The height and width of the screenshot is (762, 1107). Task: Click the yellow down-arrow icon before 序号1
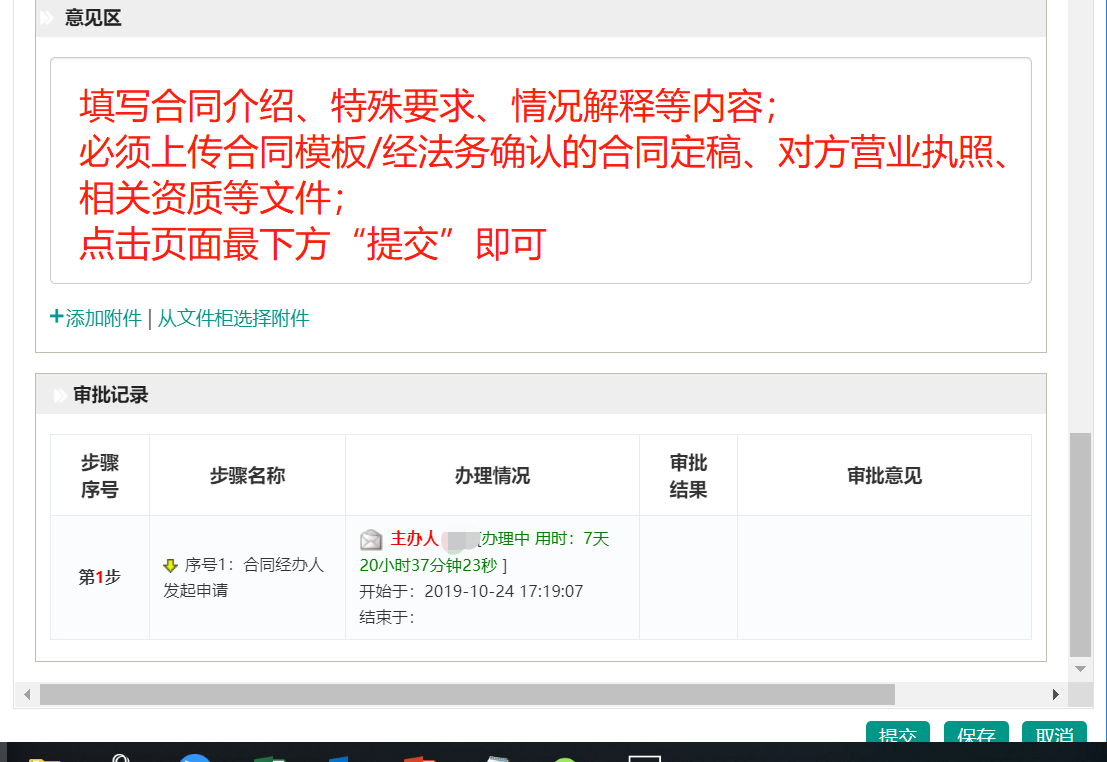(x=170, y=566)
